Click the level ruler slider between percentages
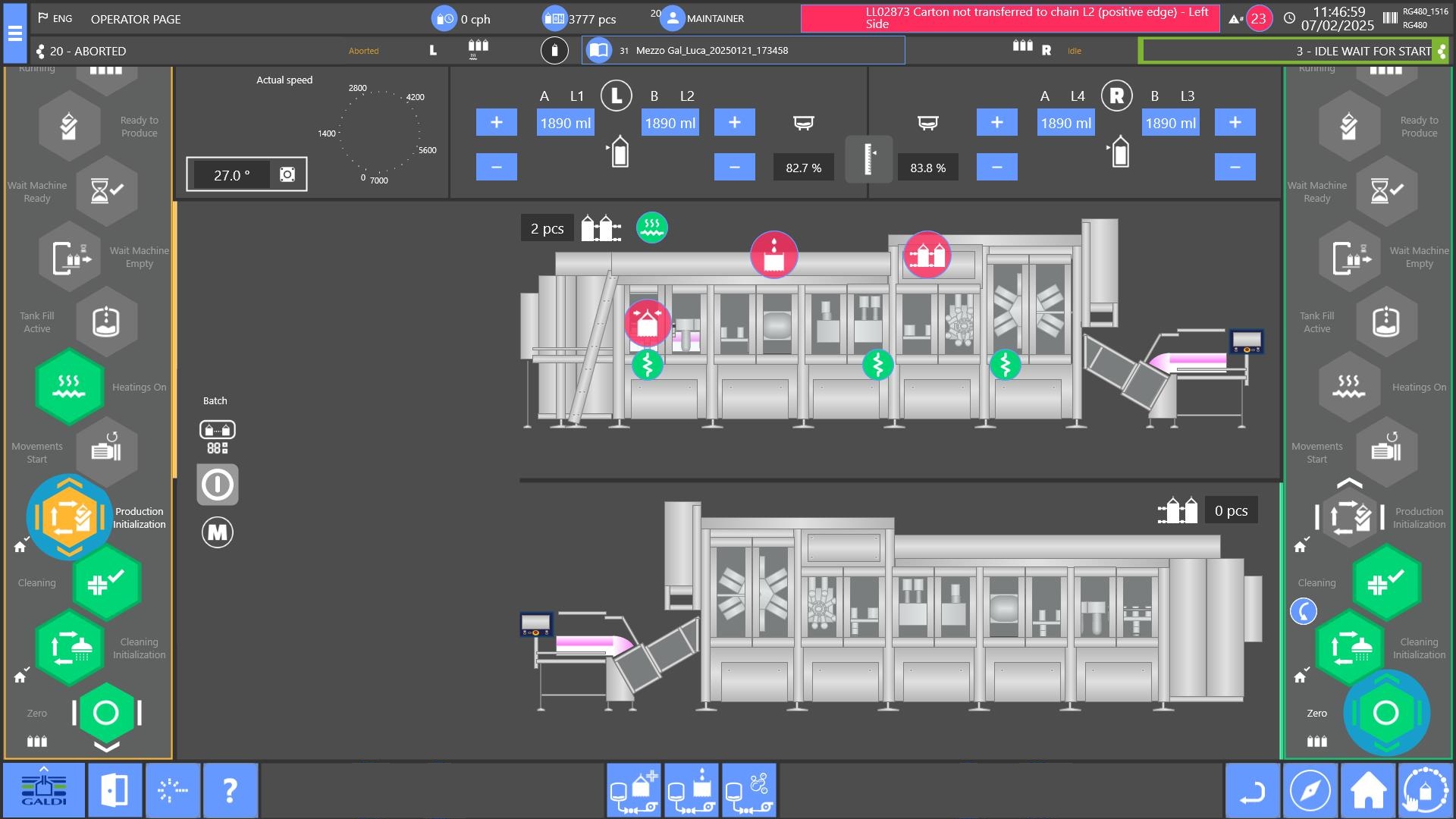Viewport: 1456px width, 819px height. point(868,158)
